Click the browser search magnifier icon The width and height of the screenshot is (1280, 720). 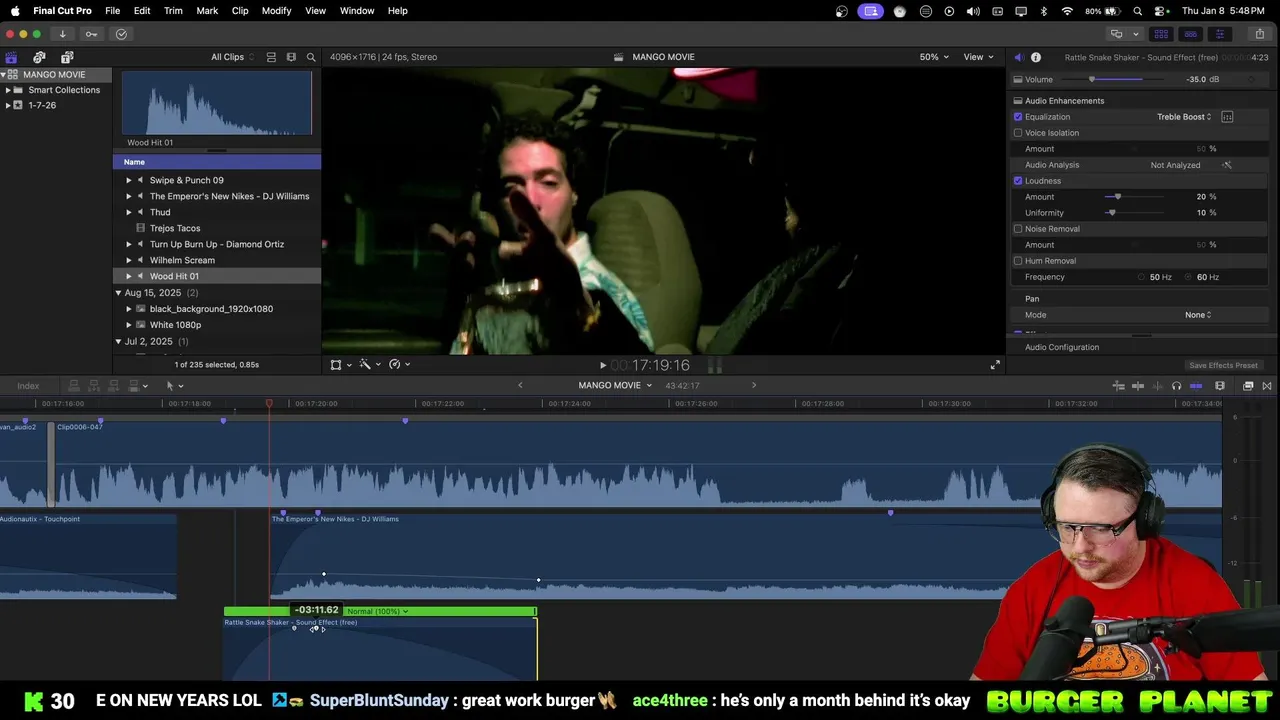(x=311, y=57)
